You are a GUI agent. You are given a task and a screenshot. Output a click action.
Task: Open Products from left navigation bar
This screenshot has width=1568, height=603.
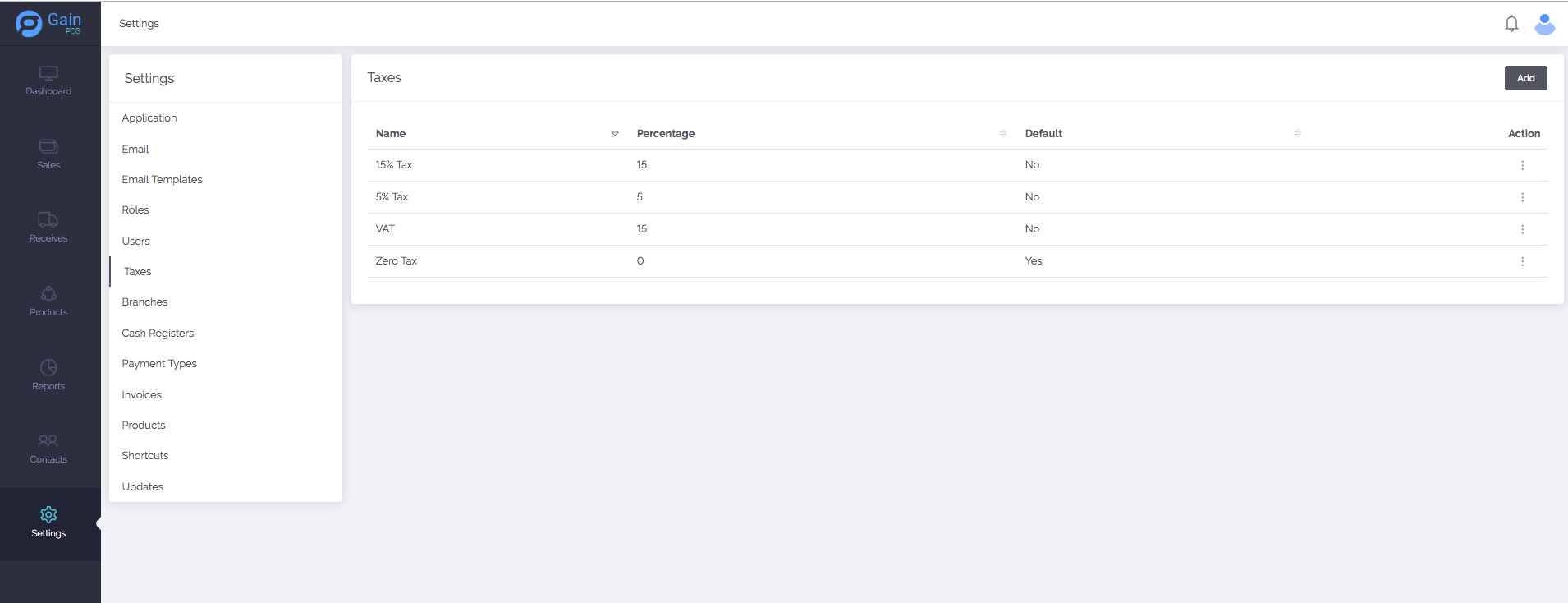click(48, 301)
